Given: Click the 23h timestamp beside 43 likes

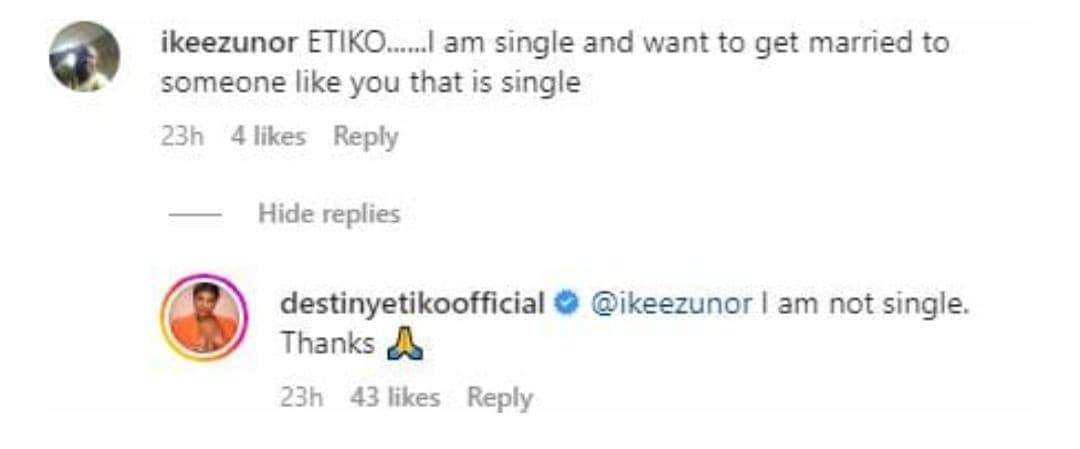Looking at the screenshot, I should click(x=302, y=398).
